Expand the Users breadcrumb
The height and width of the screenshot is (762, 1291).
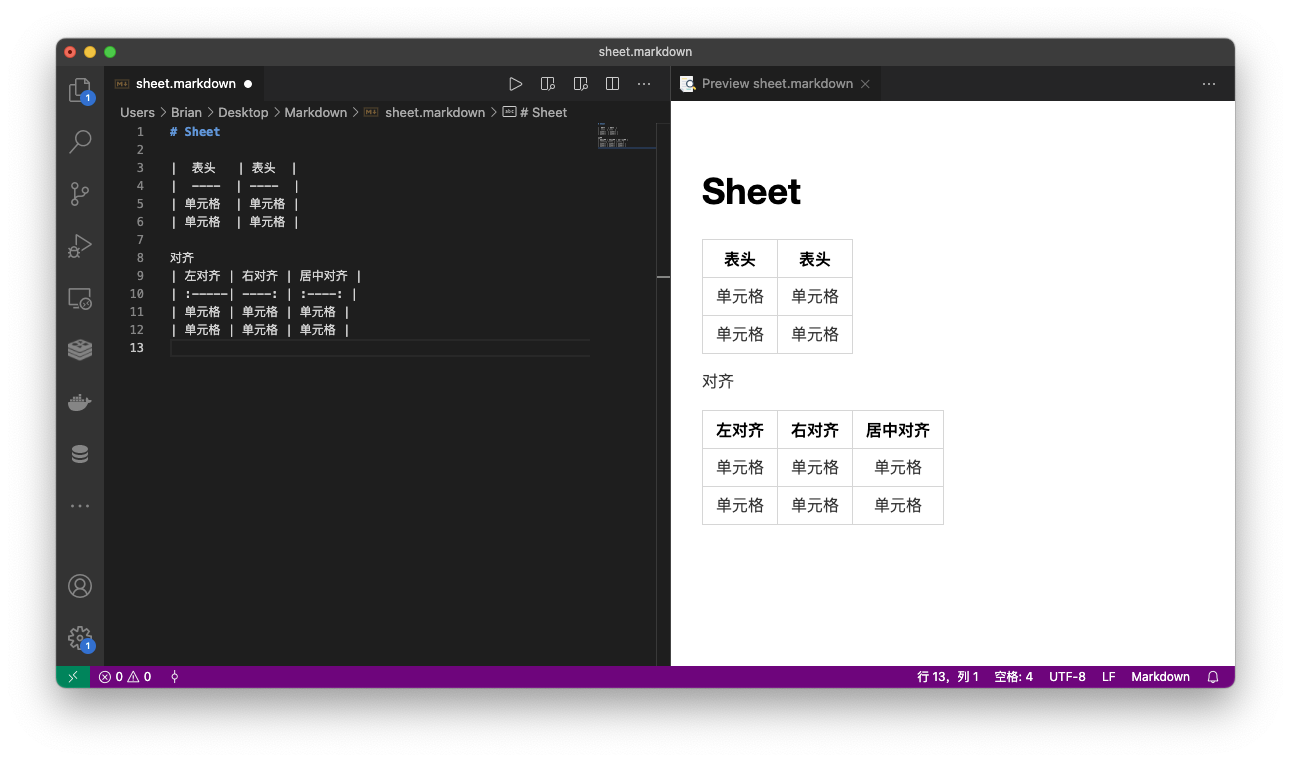[138, 113]
